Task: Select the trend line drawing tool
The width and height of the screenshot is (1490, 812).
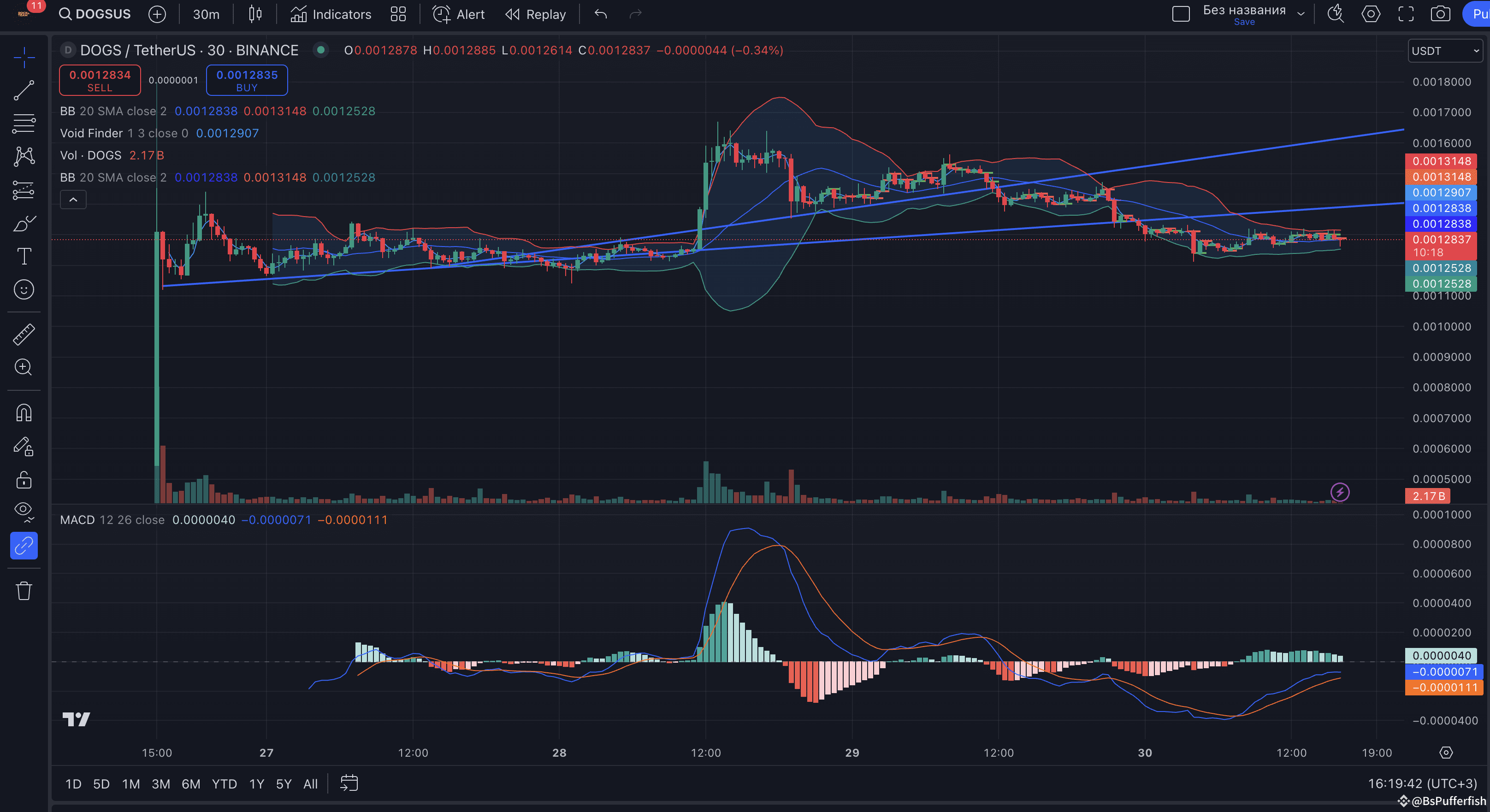Action: coord(24,90)
